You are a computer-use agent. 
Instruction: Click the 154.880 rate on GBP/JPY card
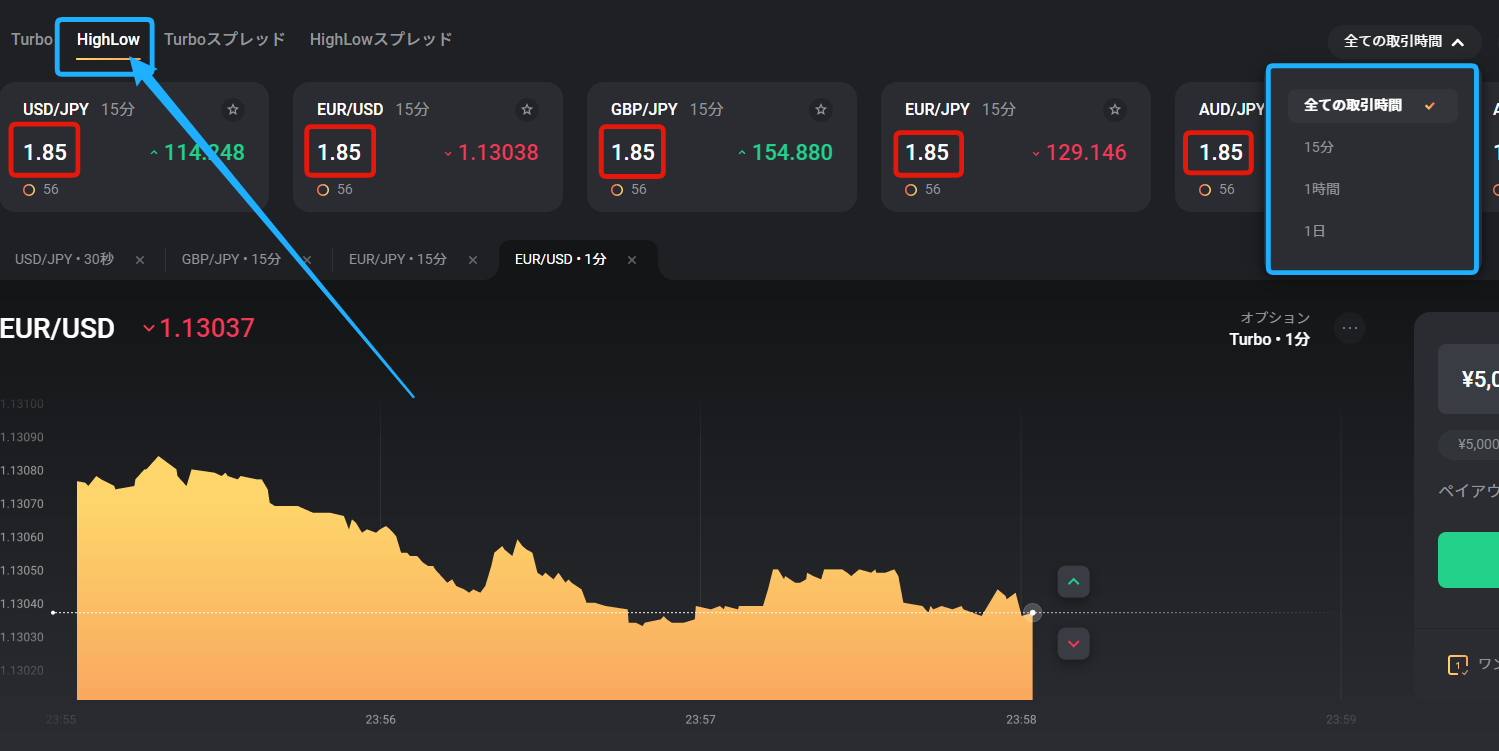(792, 153)
